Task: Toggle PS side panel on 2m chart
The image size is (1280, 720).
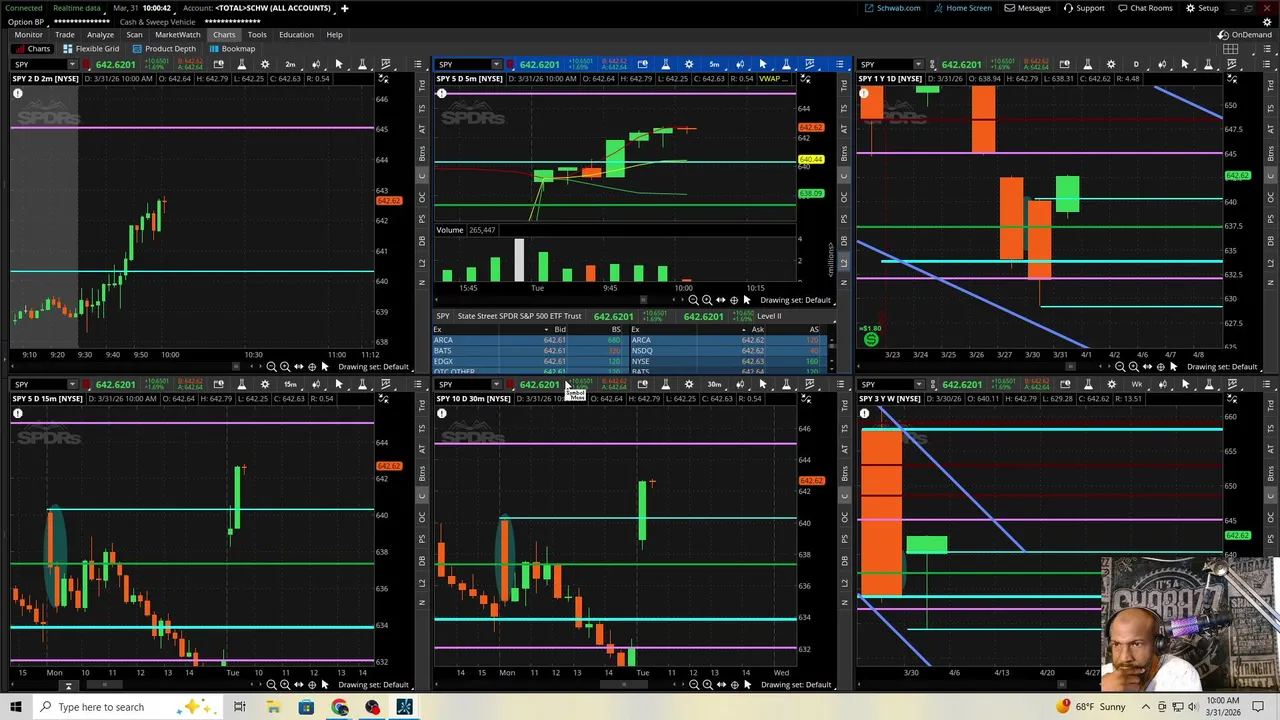Action: coord(422,219)
